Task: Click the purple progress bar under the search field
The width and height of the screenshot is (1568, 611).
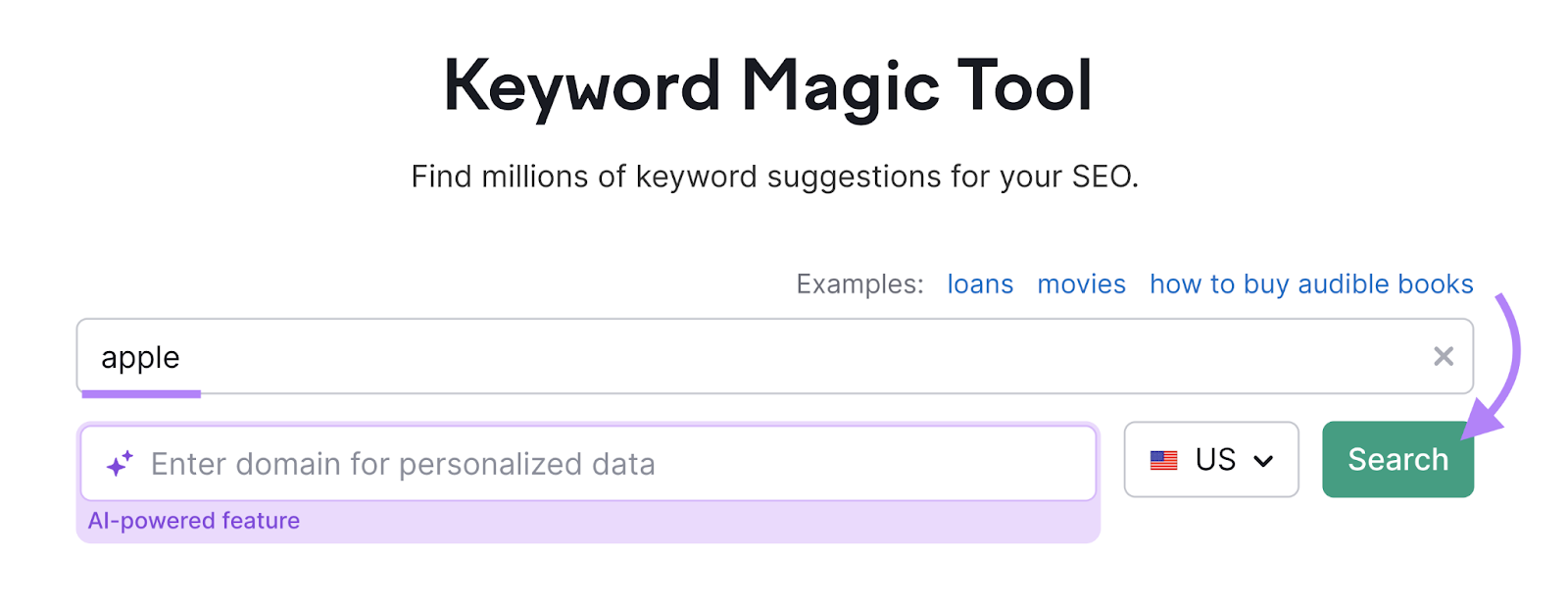Action: coord(142,393)
